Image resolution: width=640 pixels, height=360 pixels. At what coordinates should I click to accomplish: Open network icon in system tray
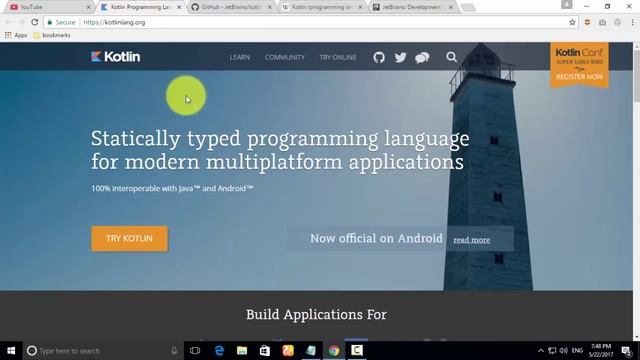[552, 351]
